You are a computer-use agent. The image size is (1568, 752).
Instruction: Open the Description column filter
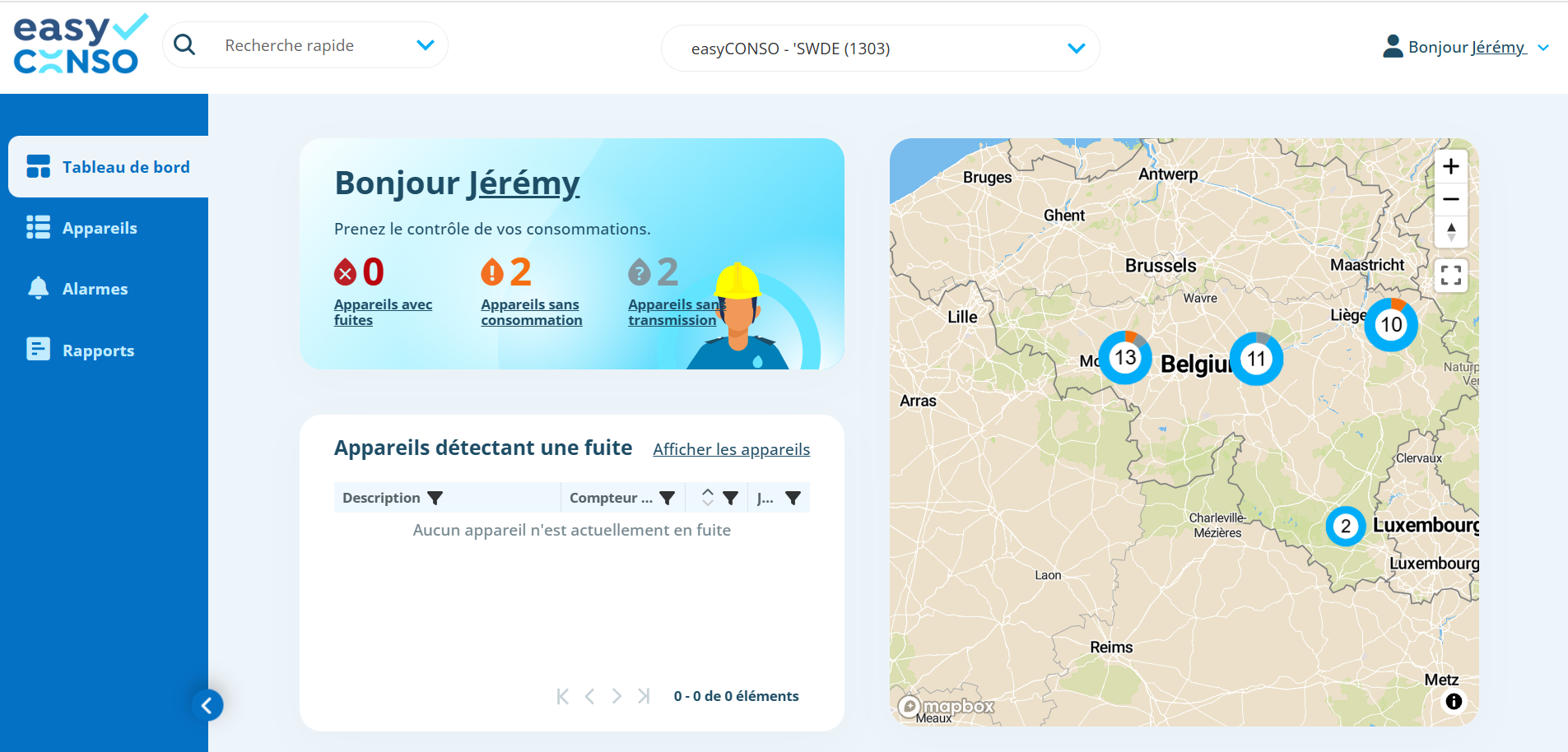click(435, 498)
